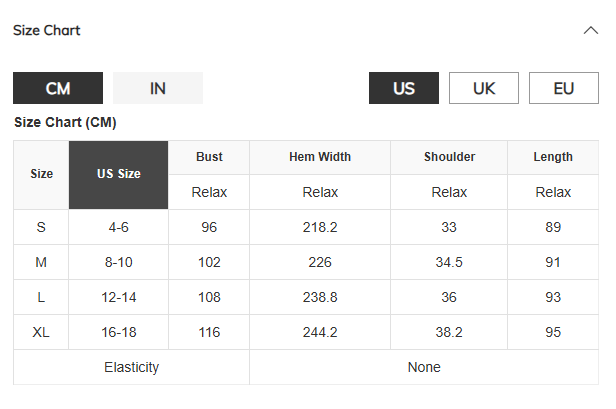Click the Size Chart heading
The image size is (616, 409).
(x=47, y=30)
